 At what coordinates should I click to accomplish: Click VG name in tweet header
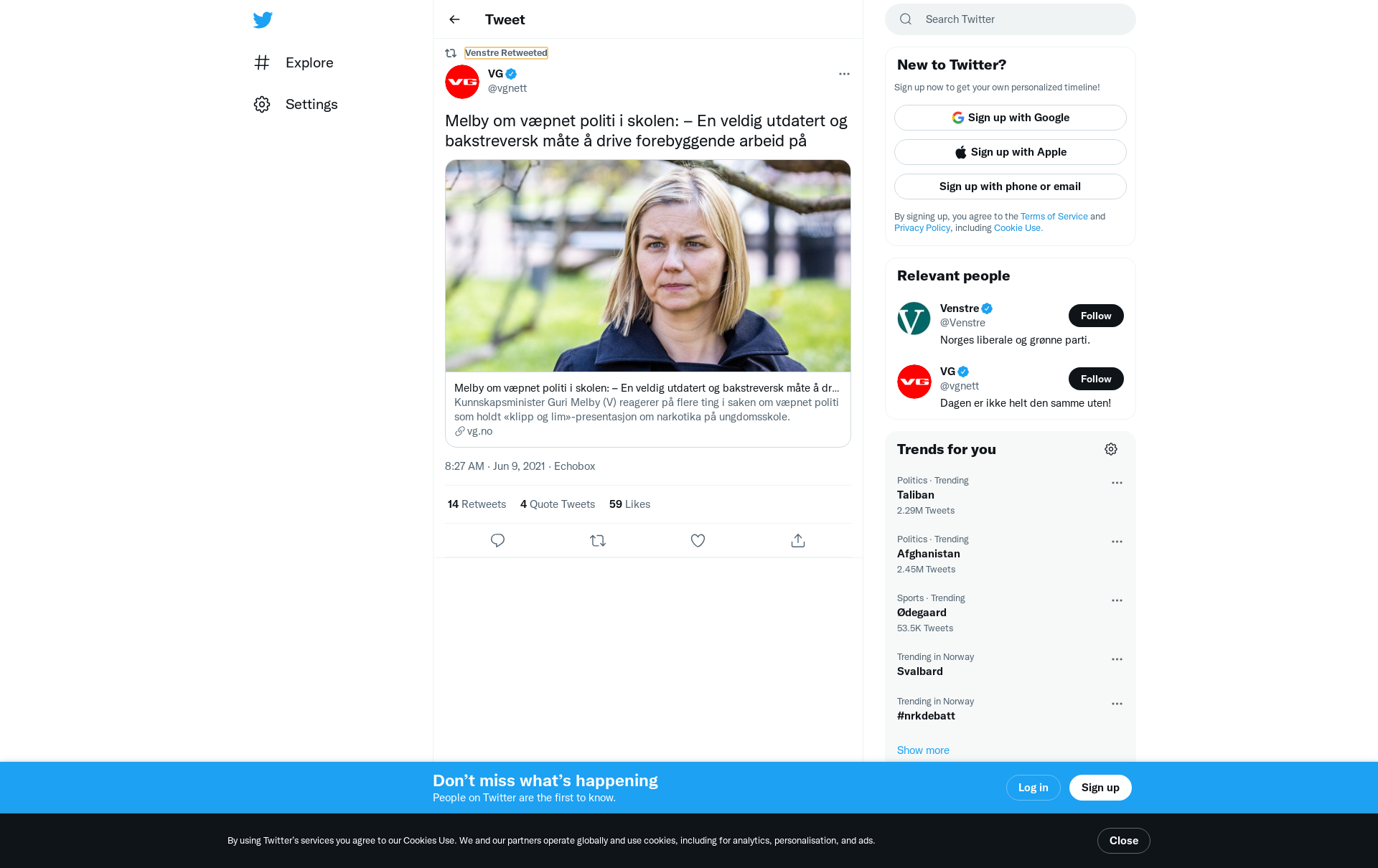(x=495, y=74)
